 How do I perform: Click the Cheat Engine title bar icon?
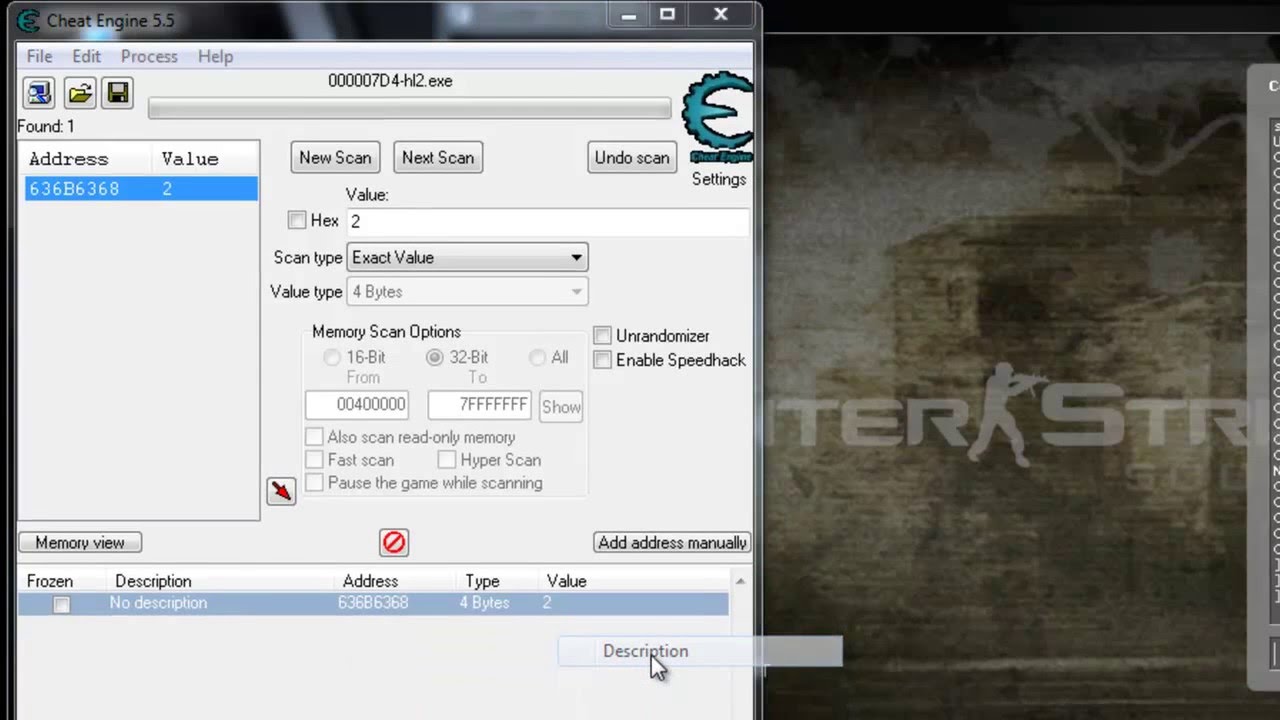[28, 20]
